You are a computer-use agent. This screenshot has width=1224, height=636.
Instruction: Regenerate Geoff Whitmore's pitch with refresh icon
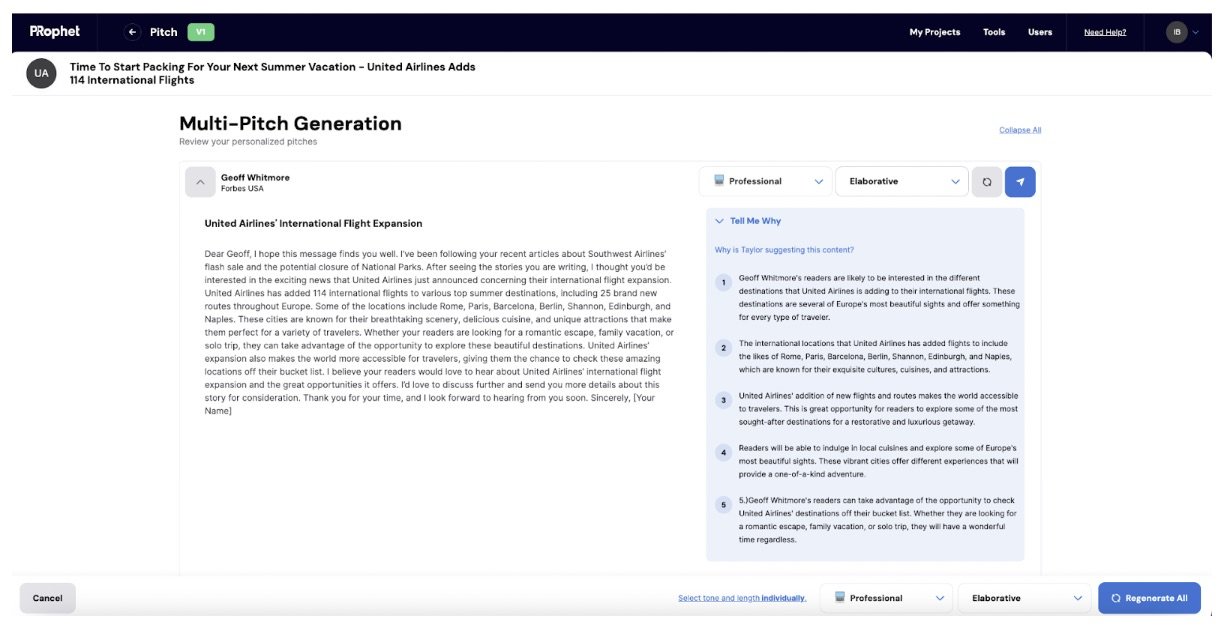coord(986,182)
